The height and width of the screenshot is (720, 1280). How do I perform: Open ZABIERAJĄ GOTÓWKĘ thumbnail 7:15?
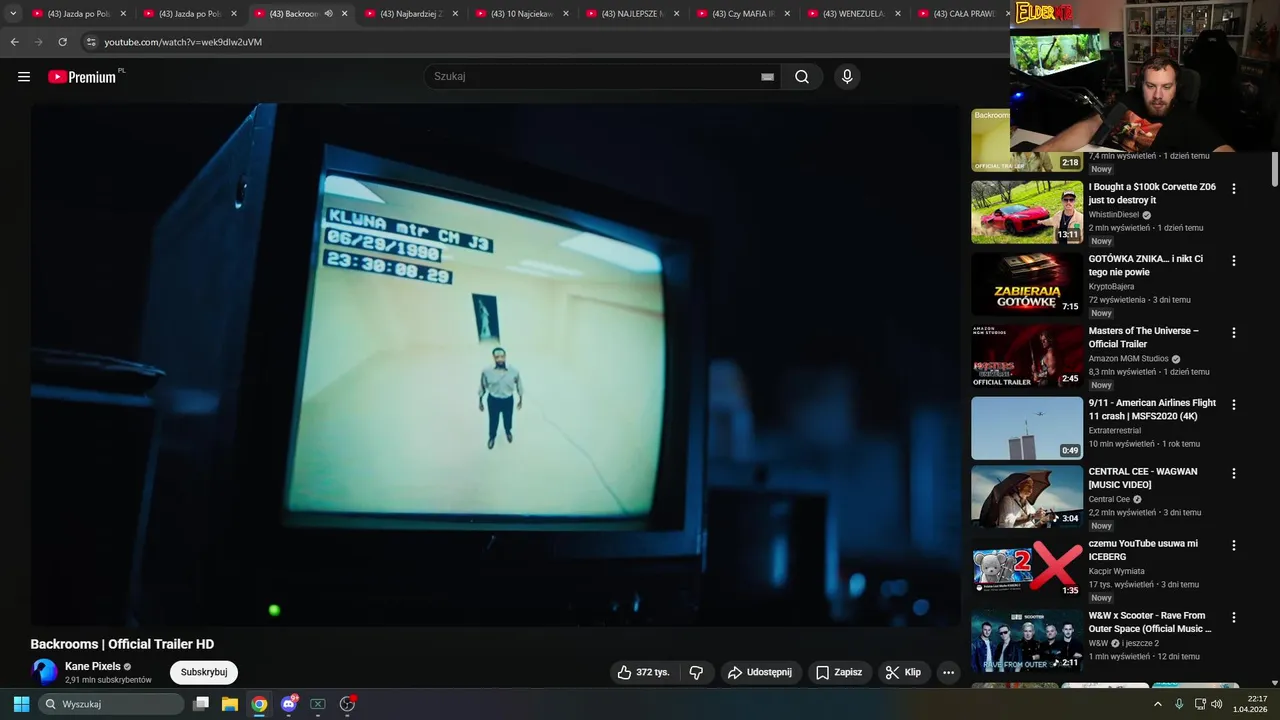click(x=1027, y=284)
